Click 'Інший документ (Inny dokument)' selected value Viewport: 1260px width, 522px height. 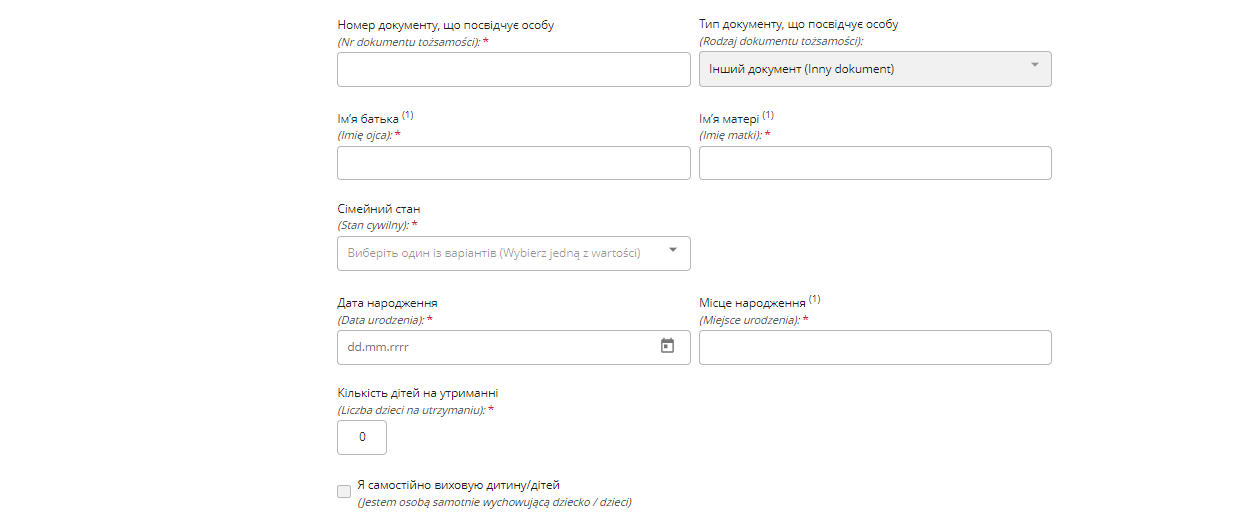[801, 69]
